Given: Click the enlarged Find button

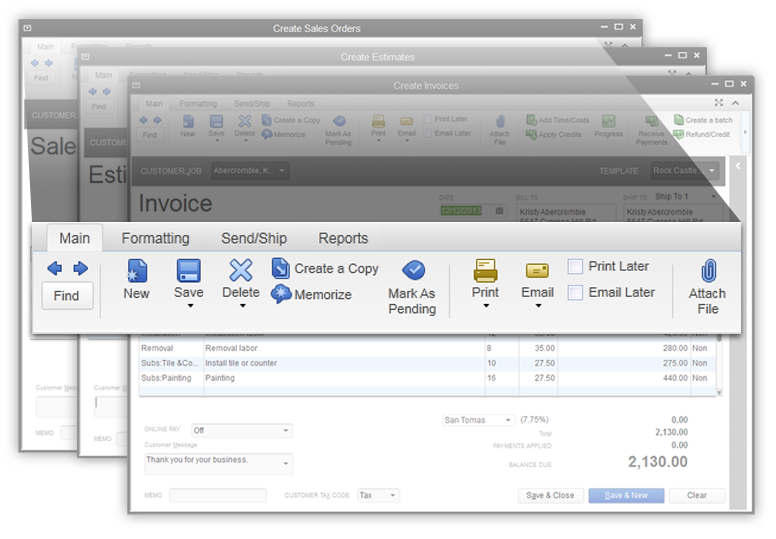Looking at the screenshot, I should click(67, 295).
